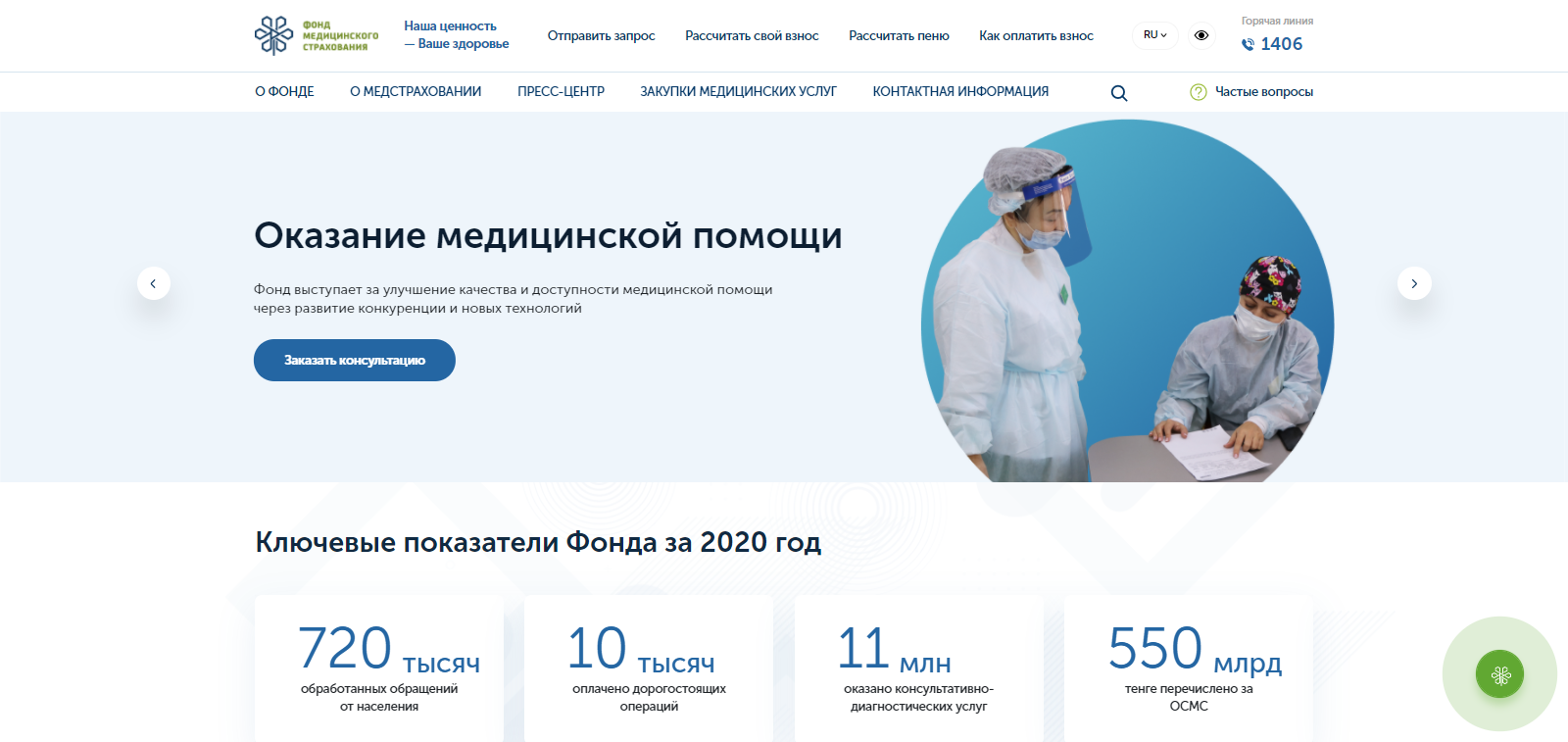Open the О МЕДСТРАХОВАНИИ menu

[x=416, y=91]
